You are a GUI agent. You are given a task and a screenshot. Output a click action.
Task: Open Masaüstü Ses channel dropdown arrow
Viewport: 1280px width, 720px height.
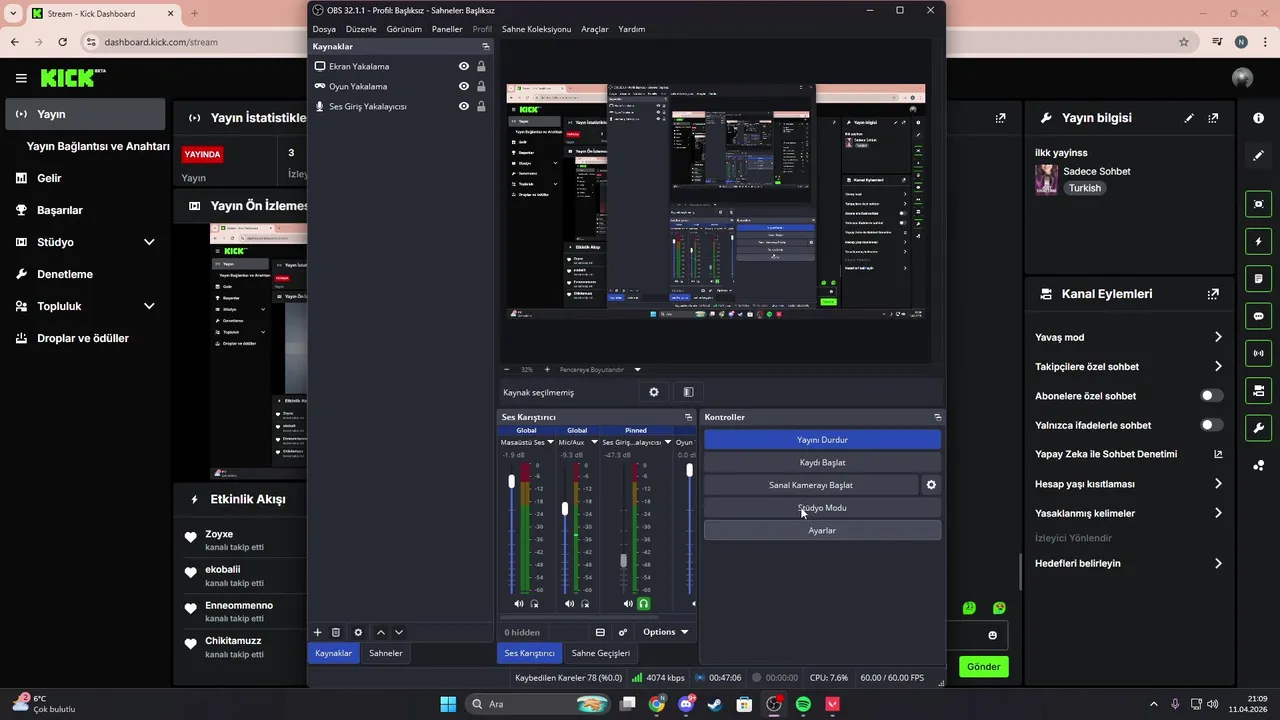(x=551, y=442)
